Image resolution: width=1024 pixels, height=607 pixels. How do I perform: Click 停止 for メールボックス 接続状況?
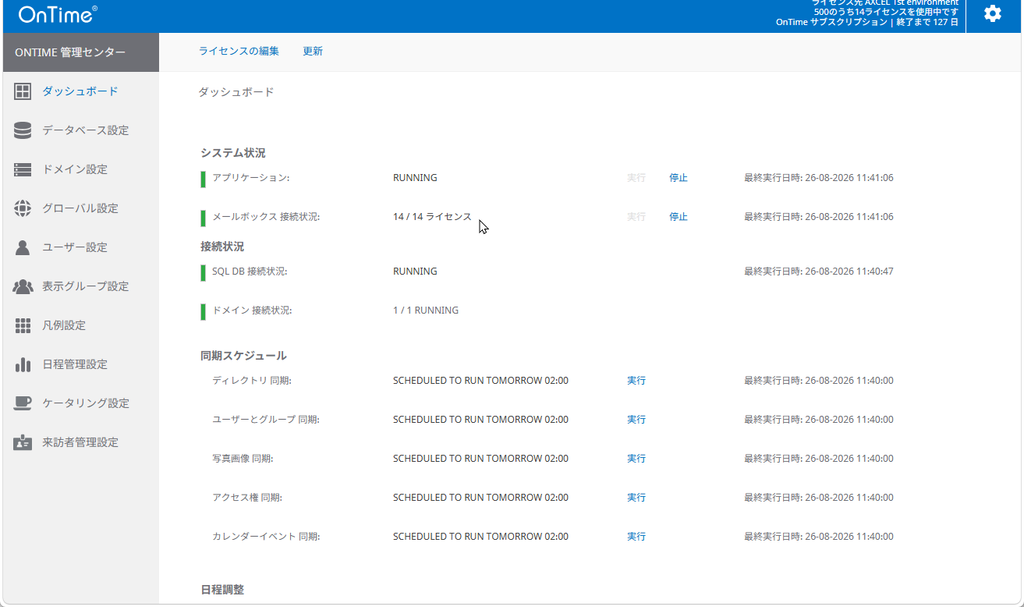coord(679,217)
